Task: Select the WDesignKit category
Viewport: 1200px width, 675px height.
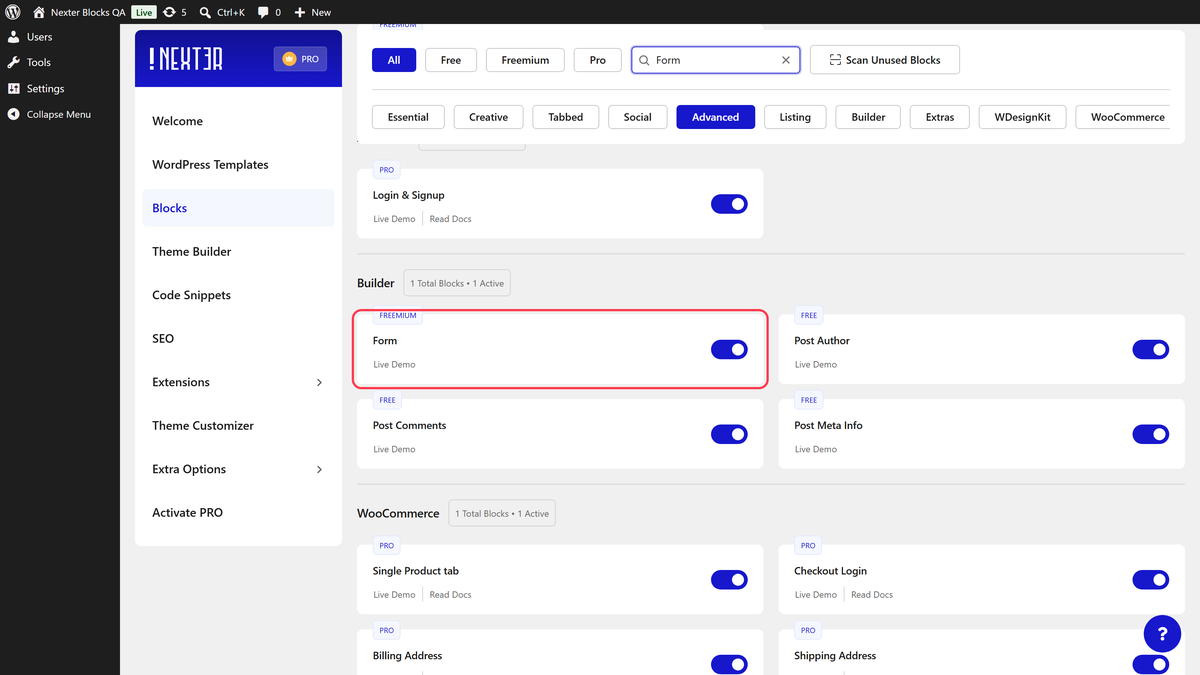Action: click(x=1022, y=117)
